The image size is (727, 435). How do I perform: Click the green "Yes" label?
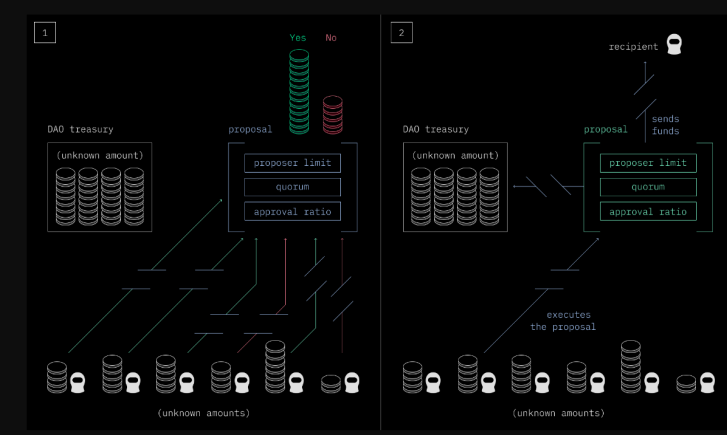(x=298, y=38)
